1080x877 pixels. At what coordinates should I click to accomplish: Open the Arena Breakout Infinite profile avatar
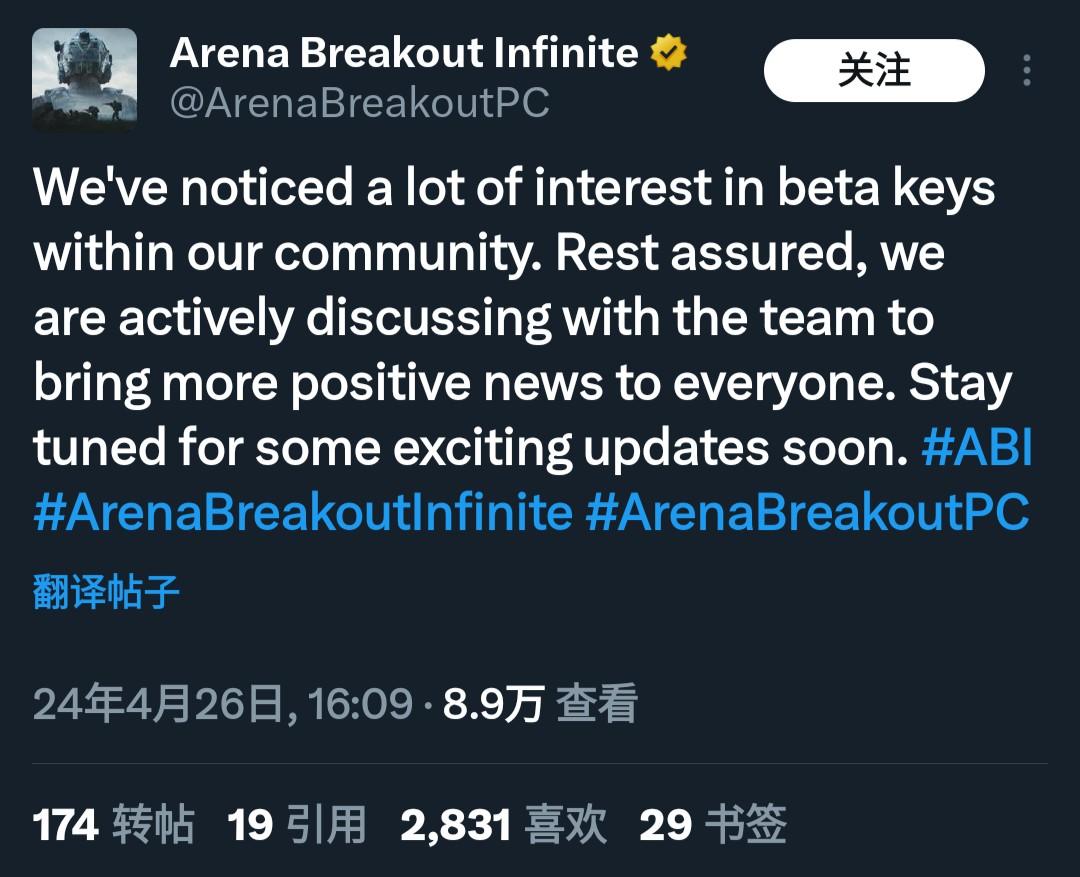point(85,80)
